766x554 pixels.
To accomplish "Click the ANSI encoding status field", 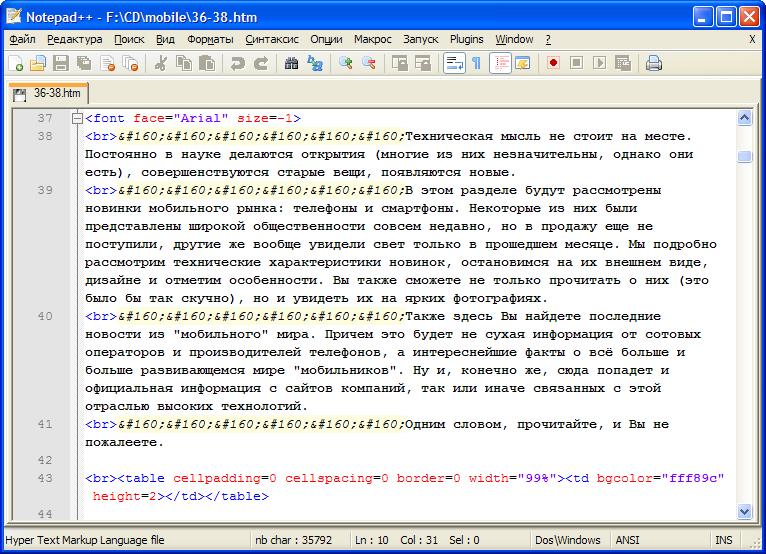I will [x=628, y=540].
